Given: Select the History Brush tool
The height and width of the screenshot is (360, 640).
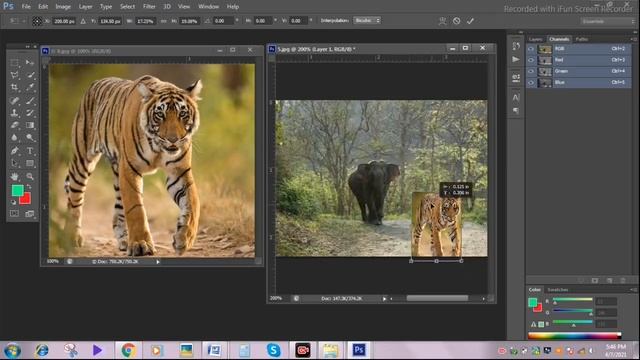Looking at the screenshot, I should 30,113.
